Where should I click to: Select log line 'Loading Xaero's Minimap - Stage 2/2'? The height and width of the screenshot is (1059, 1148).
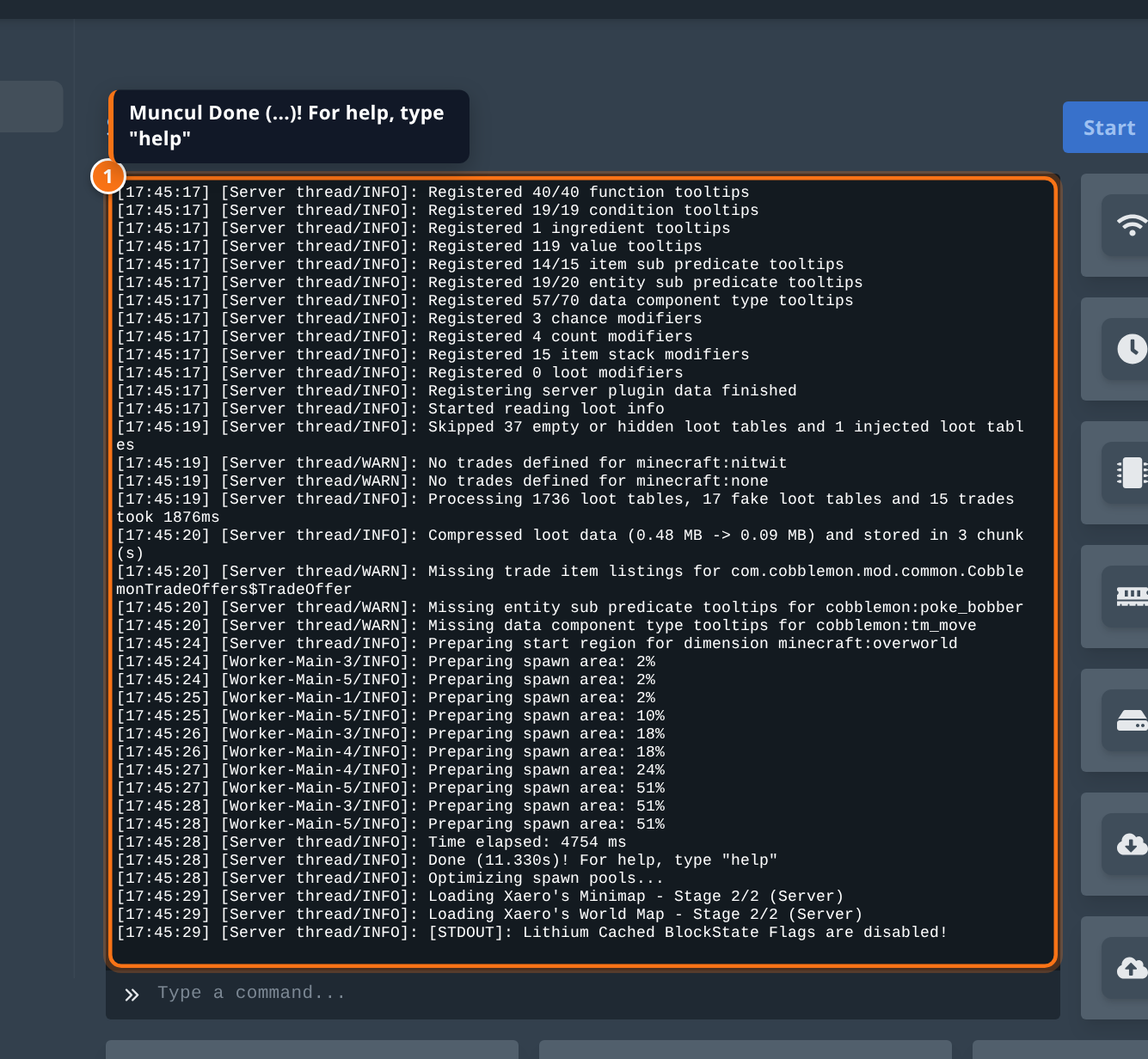(x=480, y=897)
